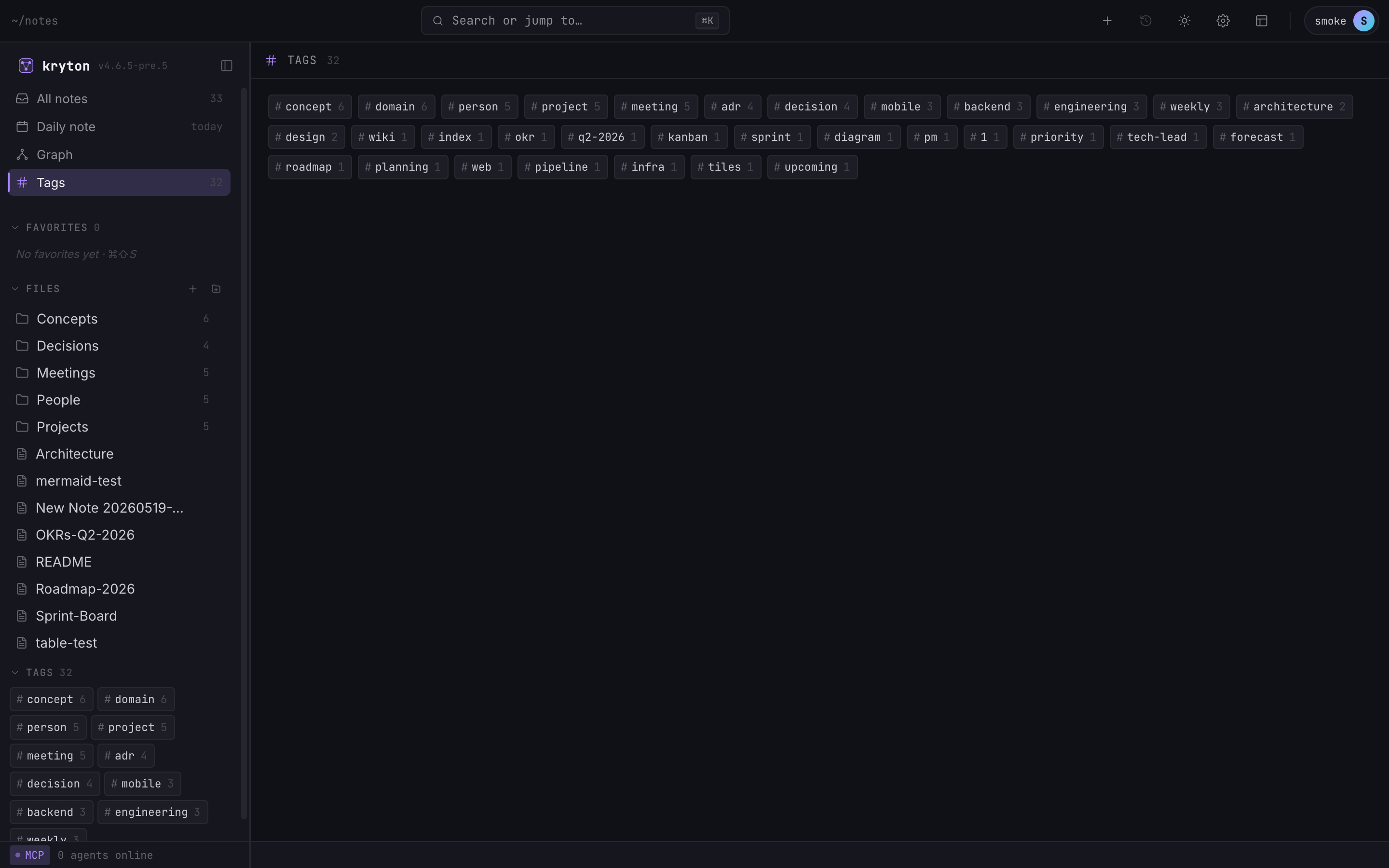Switch to the Graph view

[120, 154]
